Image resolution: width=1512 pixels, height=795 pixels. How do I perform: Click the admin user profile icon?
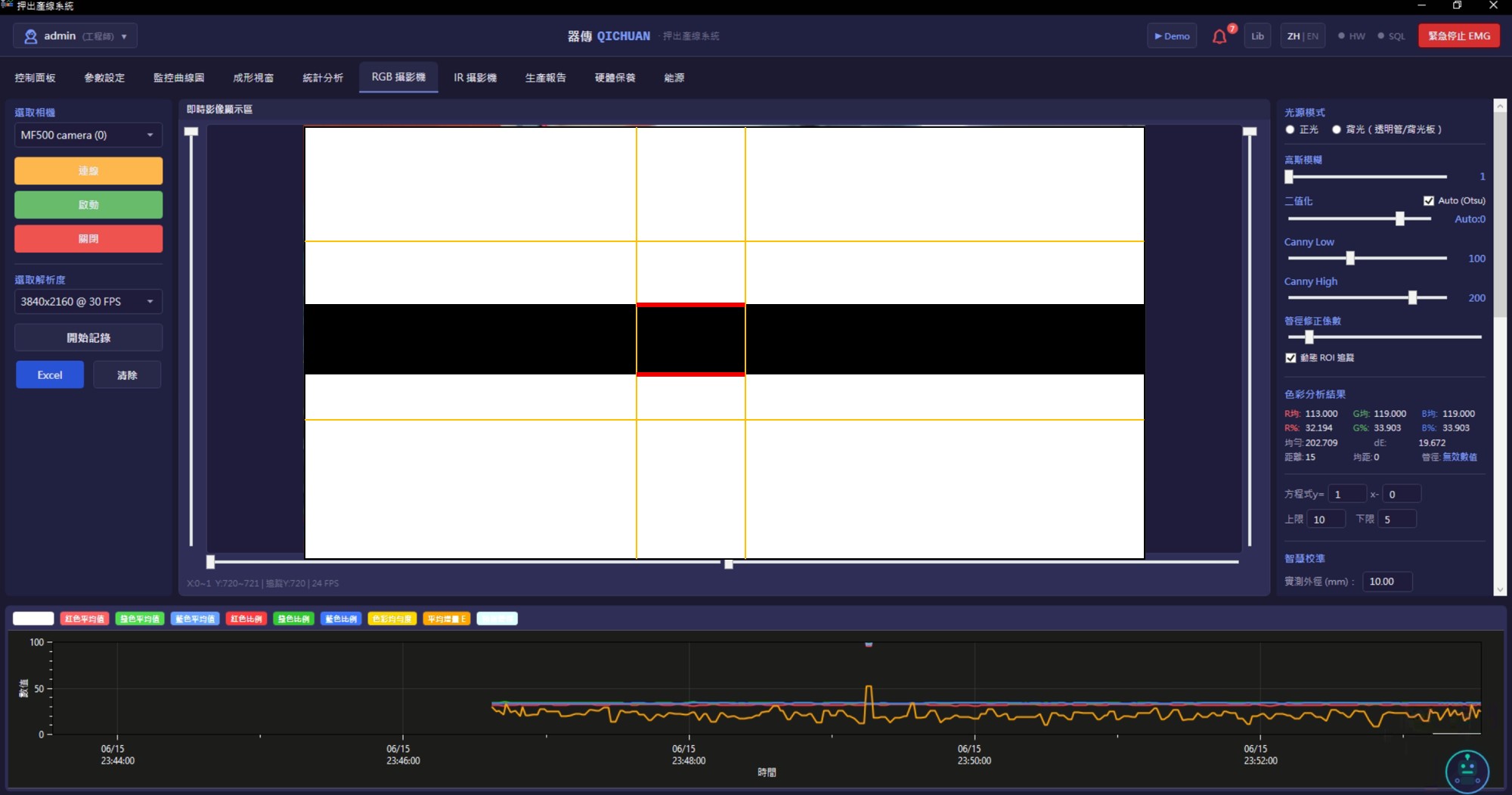30,36
